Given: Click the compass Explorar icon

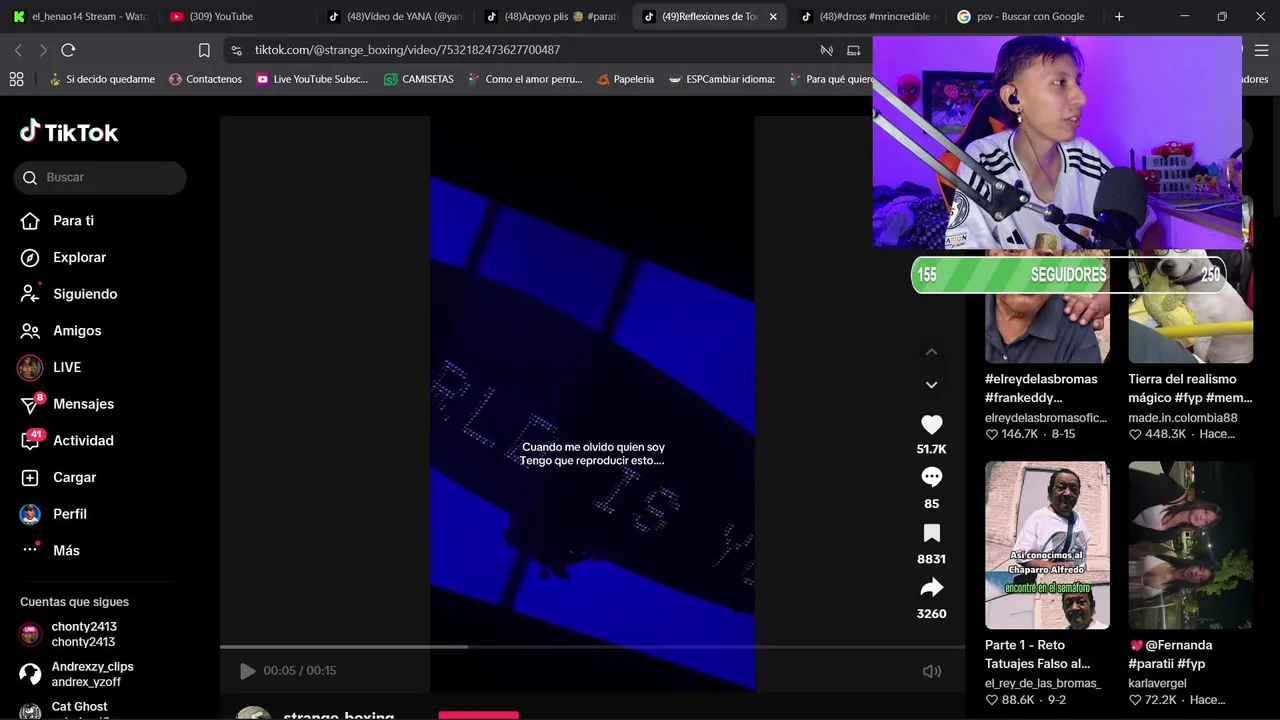Looking at the screenshot, I should [30, 257].
